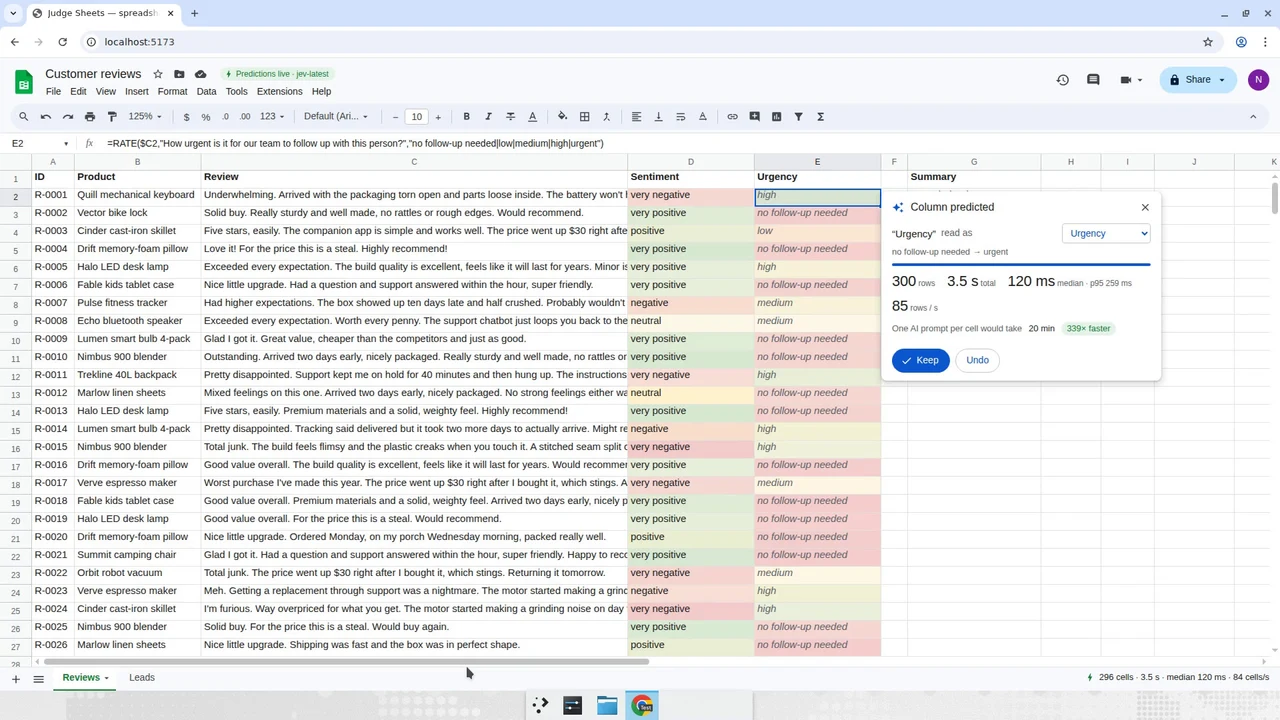
Task: Format as currency
Action: (186, 117)
